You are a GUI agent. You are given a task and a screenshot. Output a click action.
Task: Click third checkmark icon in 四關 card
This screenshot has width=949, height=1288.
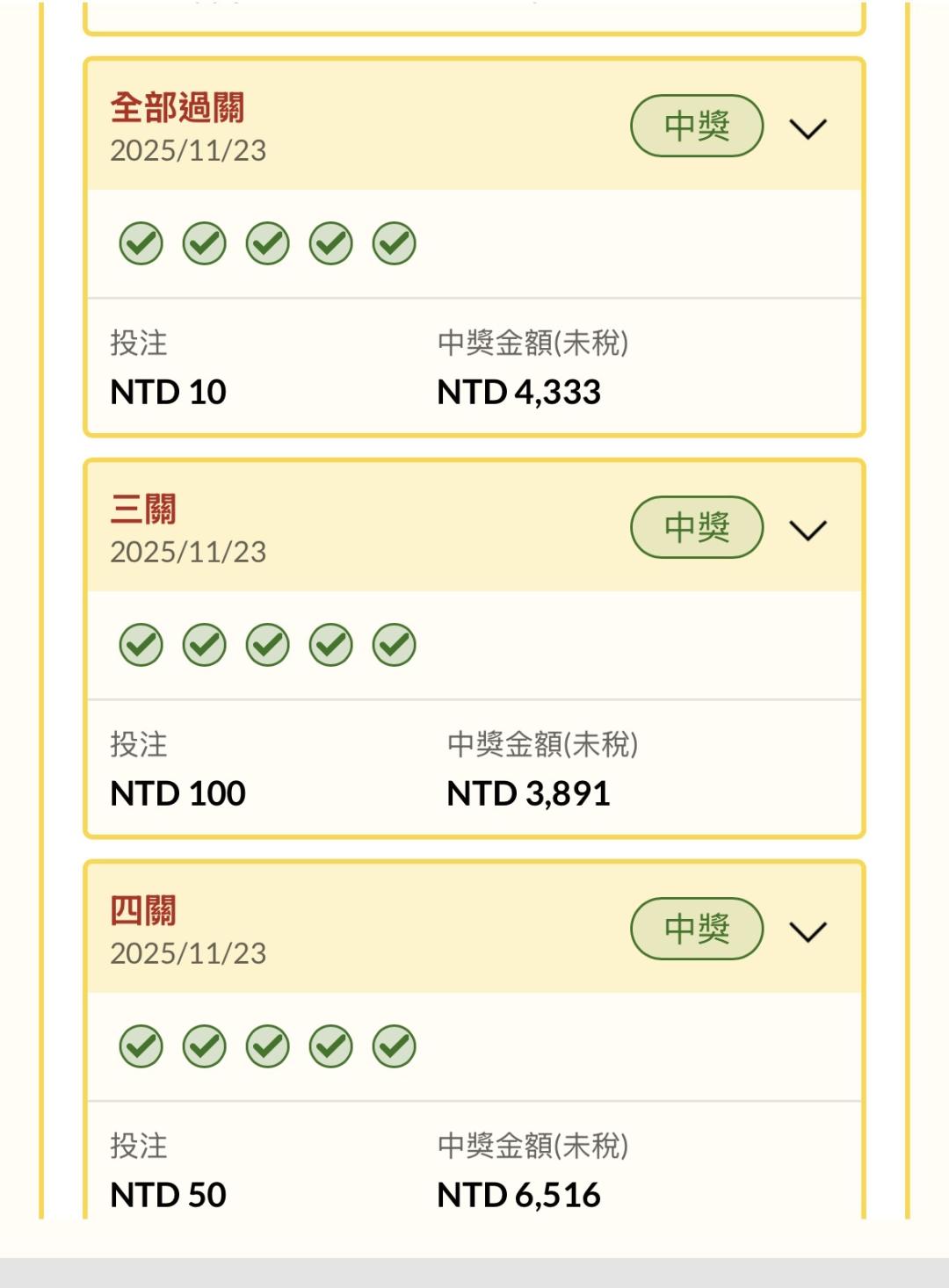[x=268, y=1046]
